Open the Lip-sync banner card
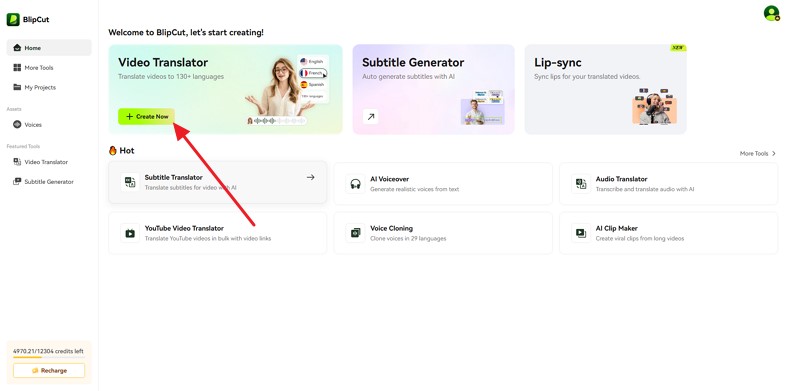This screenshot has width=788, height=391. click(606, 89)
